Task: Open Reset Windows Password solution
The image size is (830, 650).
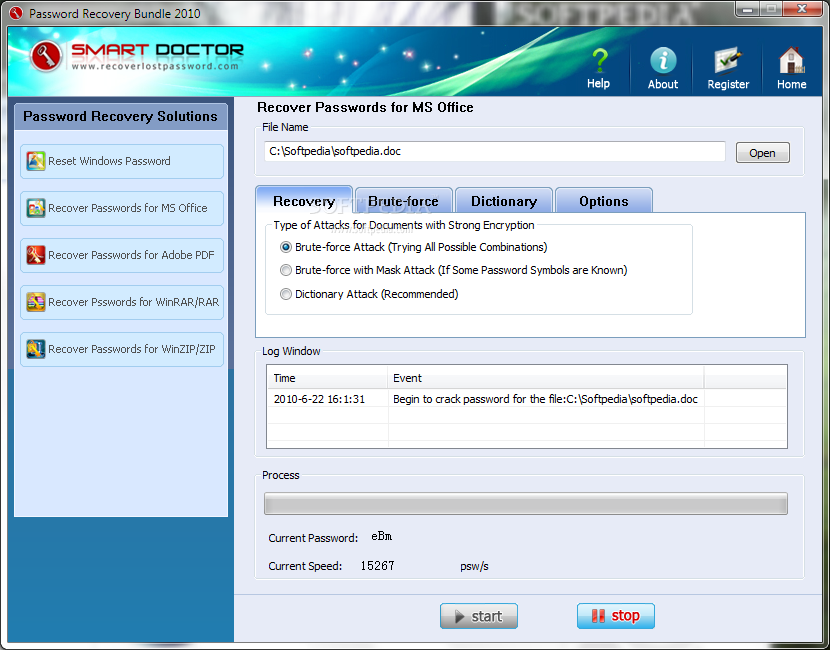Action: tap(122, 161)
